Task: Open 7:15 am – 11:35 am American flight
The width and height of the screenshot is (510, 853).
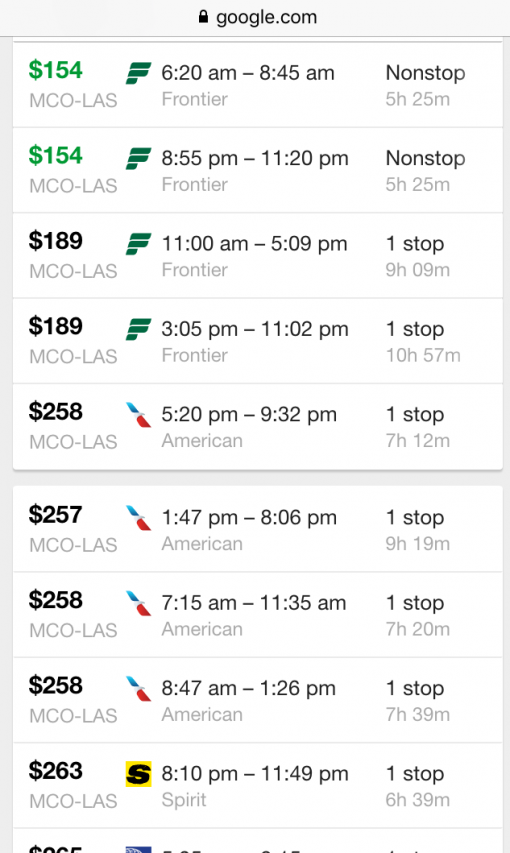Action: coord(257,615)
